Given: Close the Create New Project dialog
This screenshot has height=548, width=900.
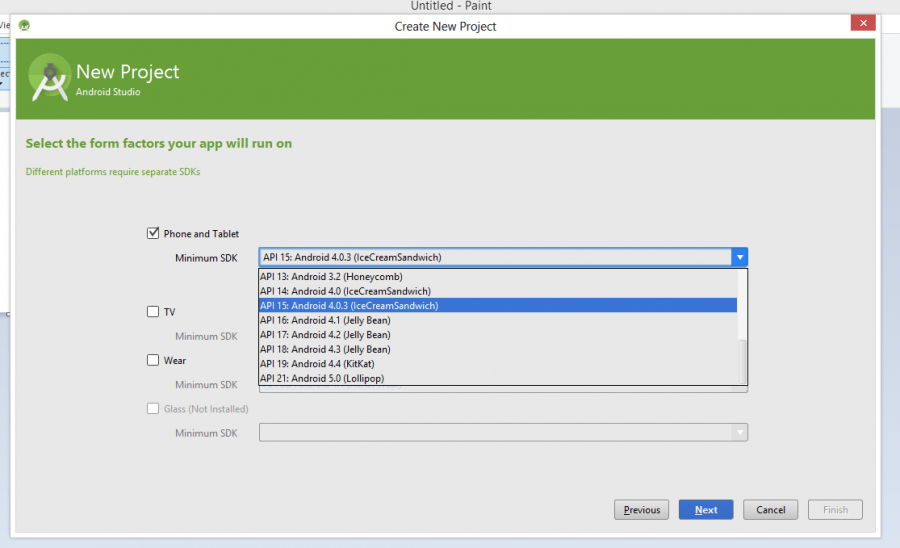Looking at the screenshot, I should (863, 23).
